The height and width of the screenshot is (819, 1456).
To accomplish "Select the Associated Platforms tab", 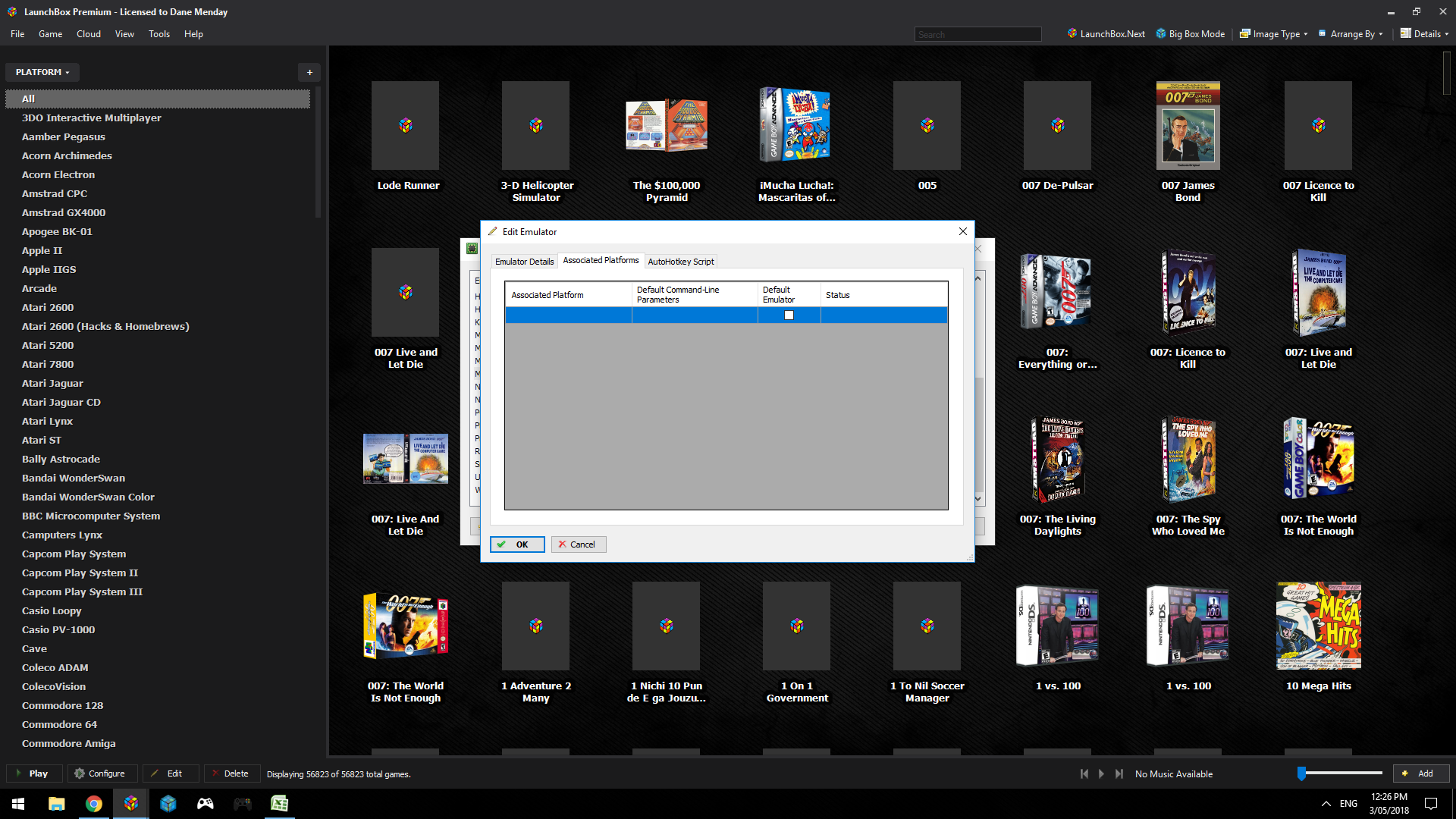I will (x=601, y=260).
